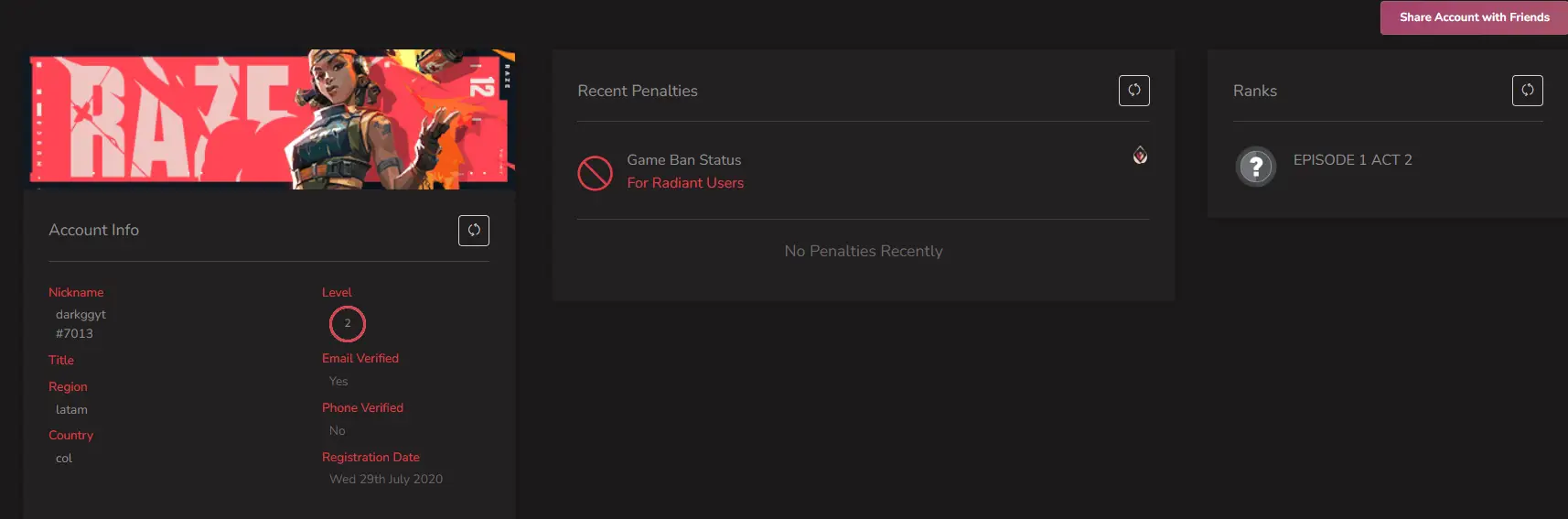Click the Country label
Image resolution: width=1568 pixels, height=519 pixels.
point(70,435)
